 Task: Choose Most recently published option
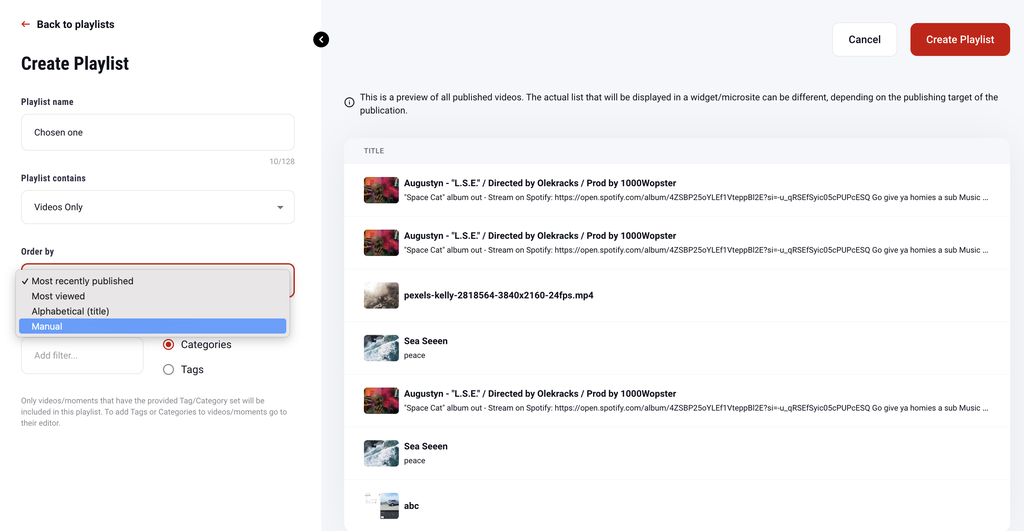click(82, 281)
